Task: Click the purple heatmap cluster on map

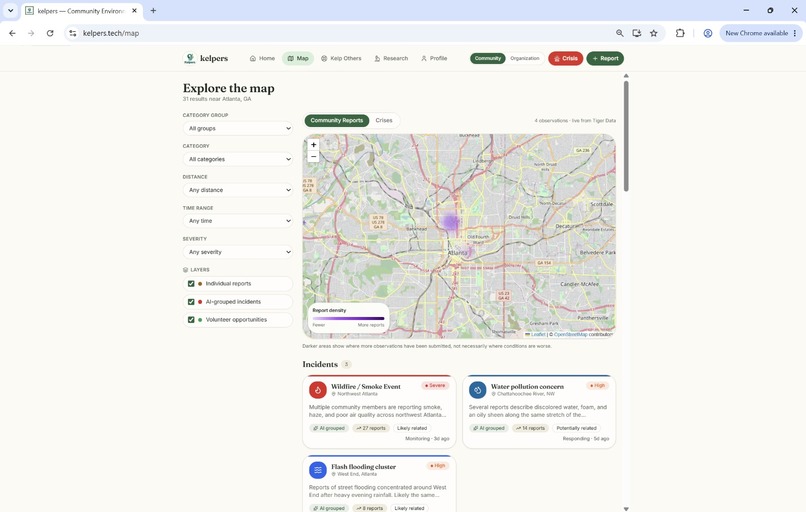Action: click(450, 222)
